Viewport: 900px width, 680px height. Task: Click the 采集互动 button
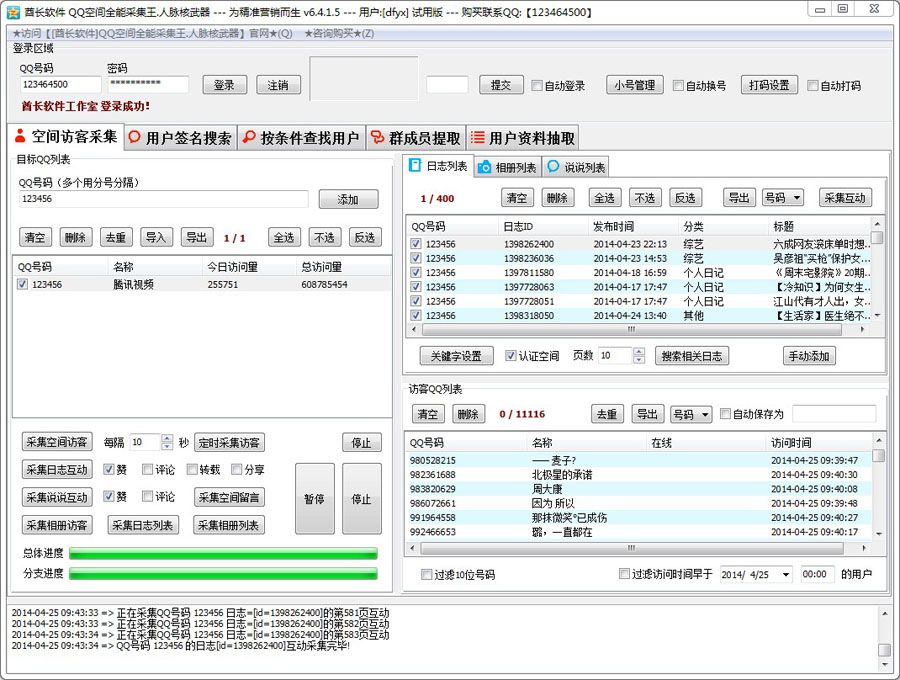coord(845,198)
